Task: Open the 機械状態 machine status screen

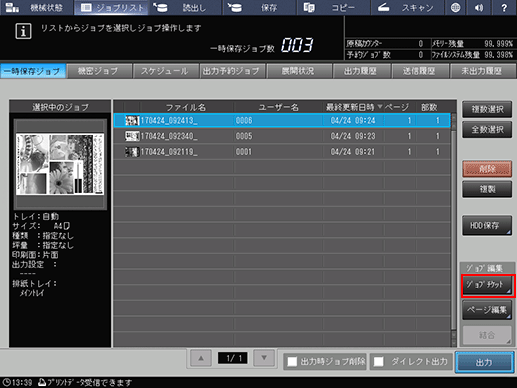Action: (x=37, y=7)
